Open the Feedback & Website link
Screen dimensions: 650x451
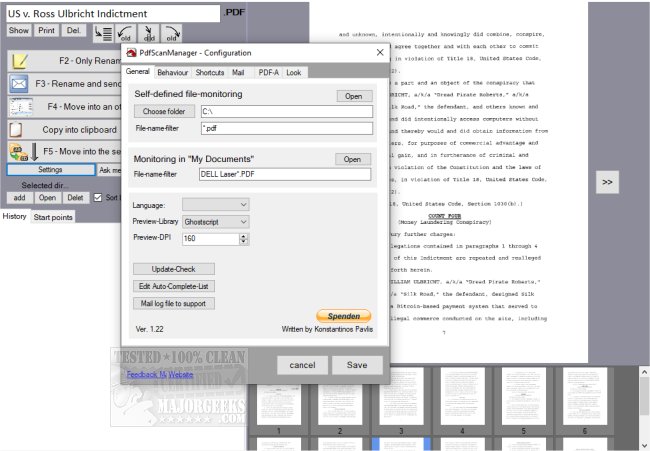click(x=160, y=374)
